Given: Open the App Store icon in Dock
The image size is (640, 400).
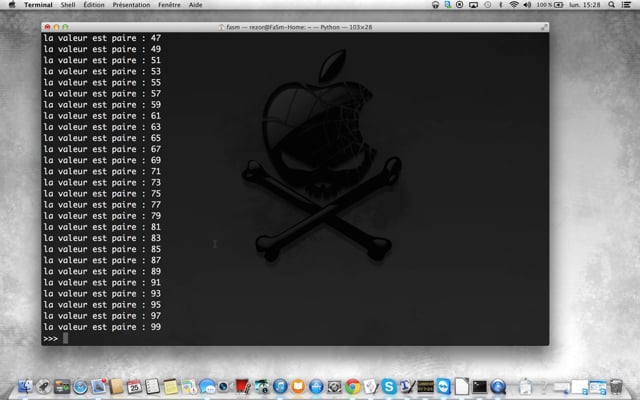Looking at the screenshot, I should pos(316,386).
